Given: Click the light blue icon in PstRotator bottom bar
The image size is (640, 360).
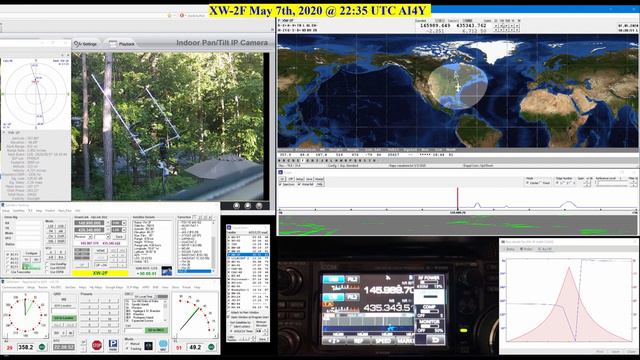Looking at the screenshot, I should [163, 345].
